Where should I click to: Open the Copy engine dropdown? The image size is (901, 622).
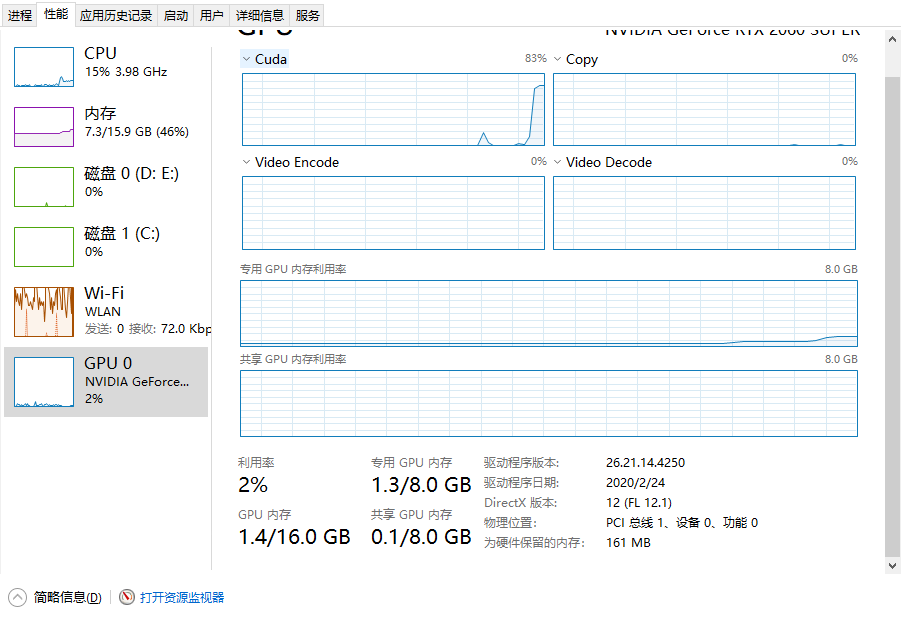(558, 59)
